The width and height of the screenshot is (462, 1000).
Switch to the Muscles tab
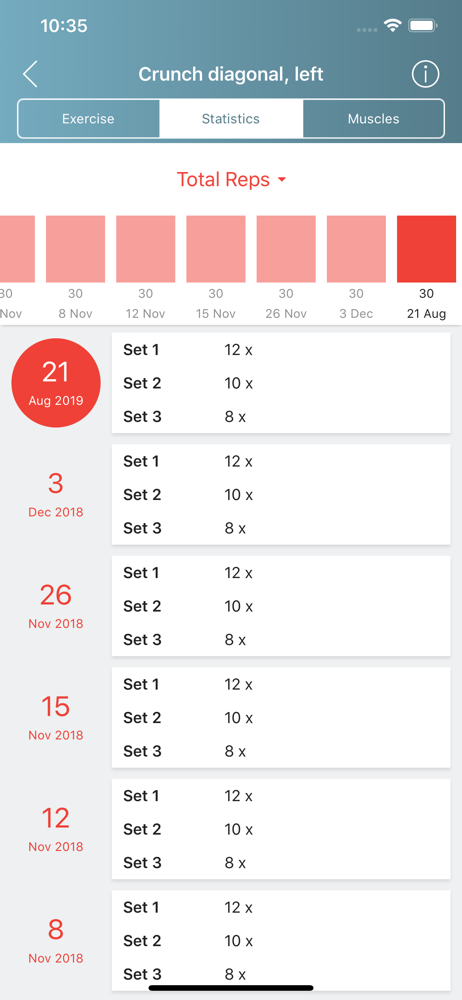point(373,119)
